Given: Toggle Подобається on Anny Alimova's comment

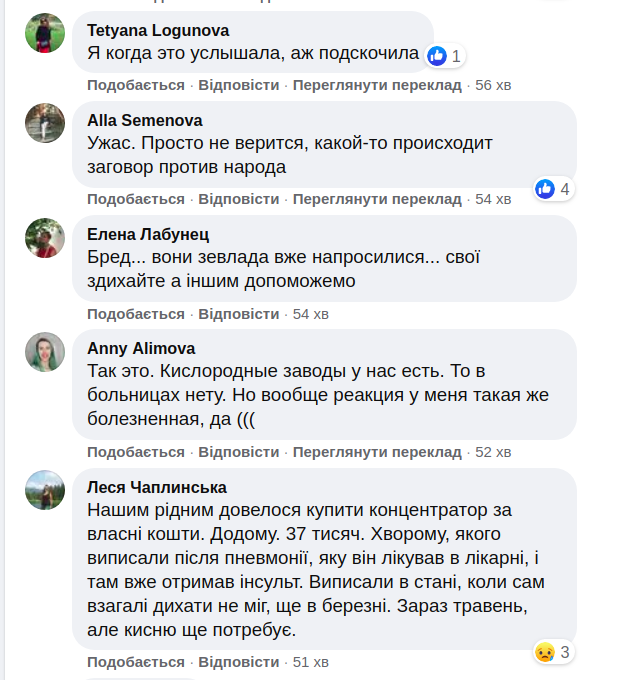Looking at the screenshot, I should [136, 452].
